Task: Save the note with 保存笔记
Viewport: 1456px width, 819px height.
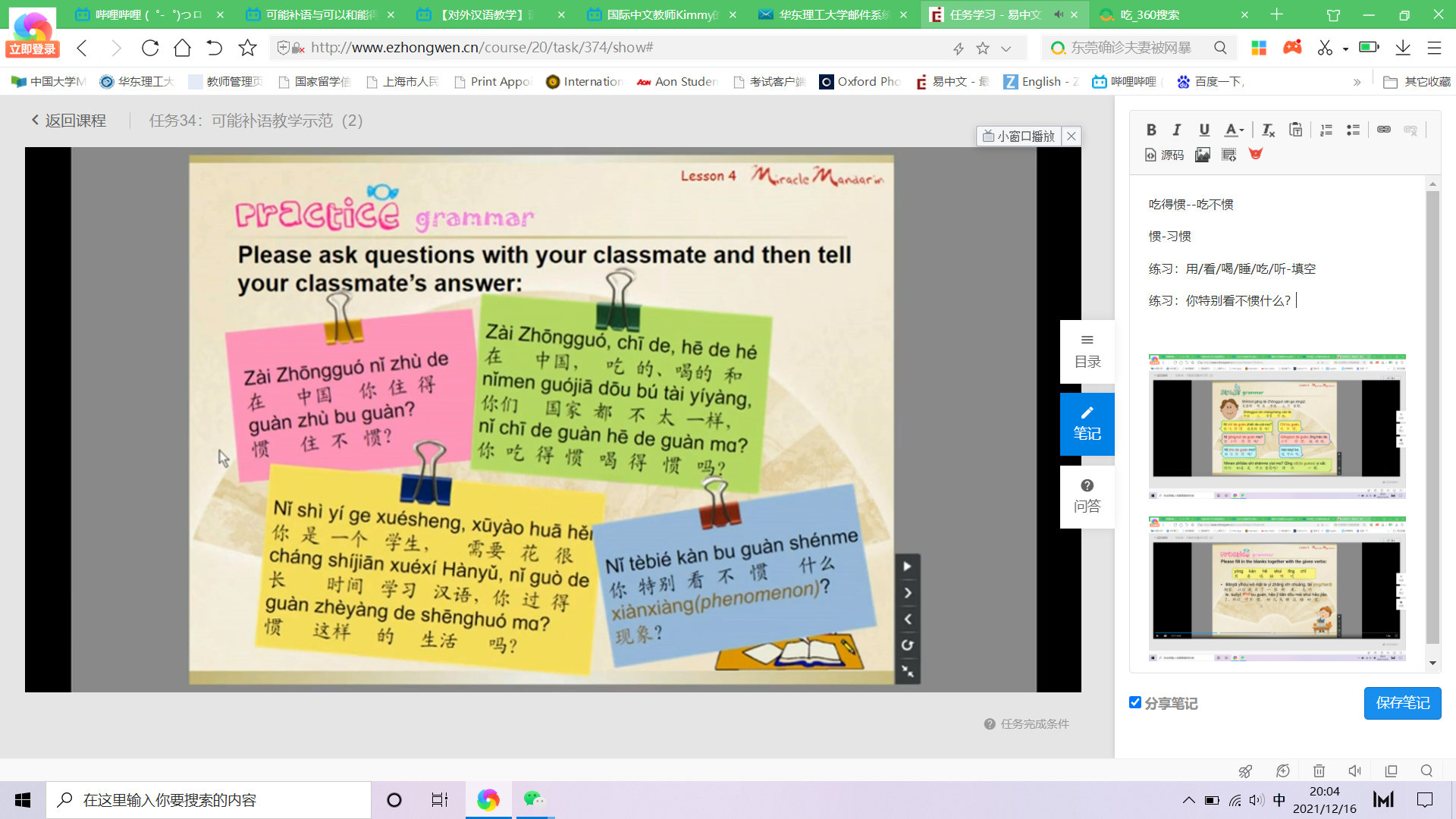Action: [x=1403, y=703]
